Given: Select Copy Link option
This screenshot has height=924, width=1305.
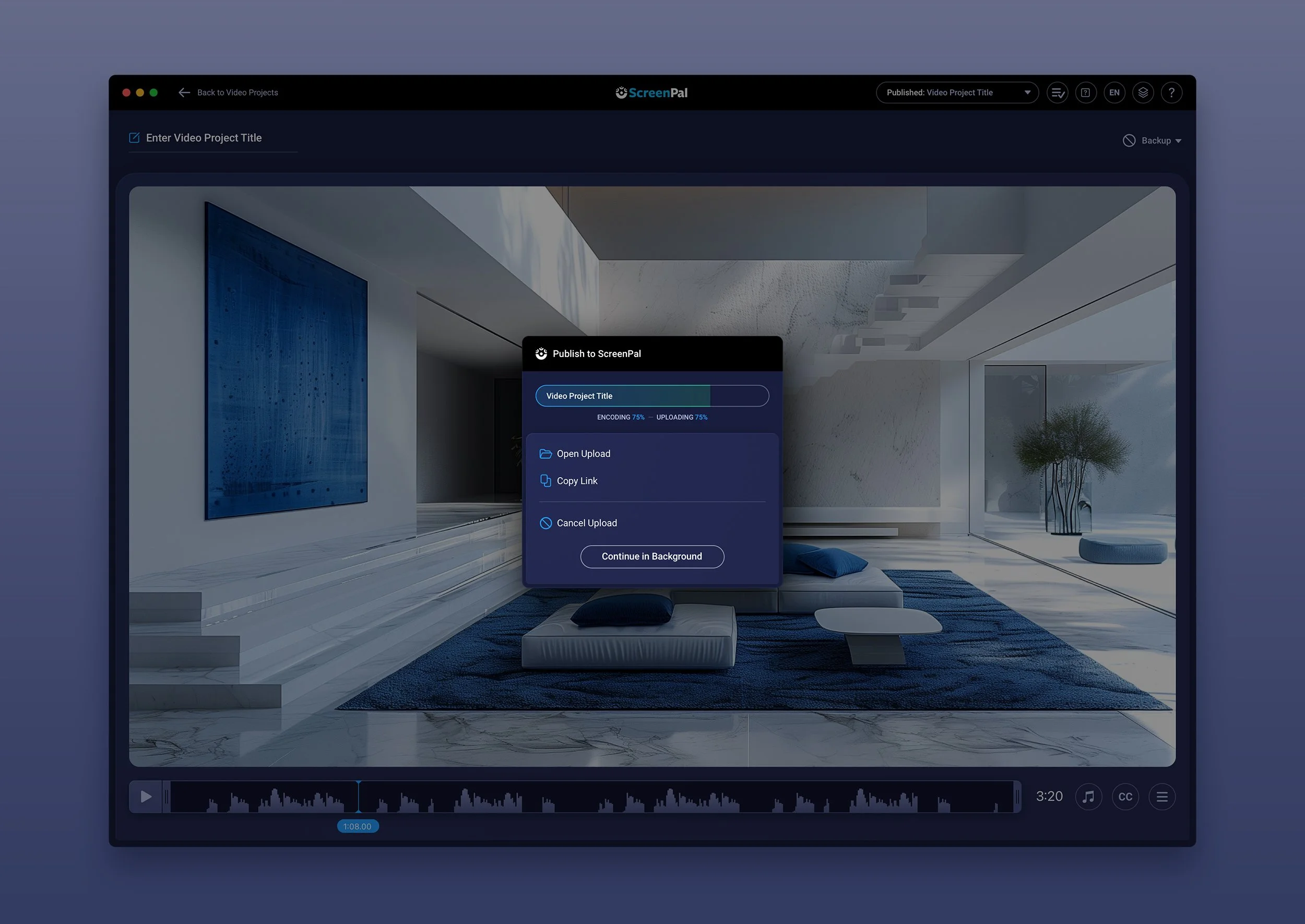Looking at the screenshot, I should click(577, 481).
